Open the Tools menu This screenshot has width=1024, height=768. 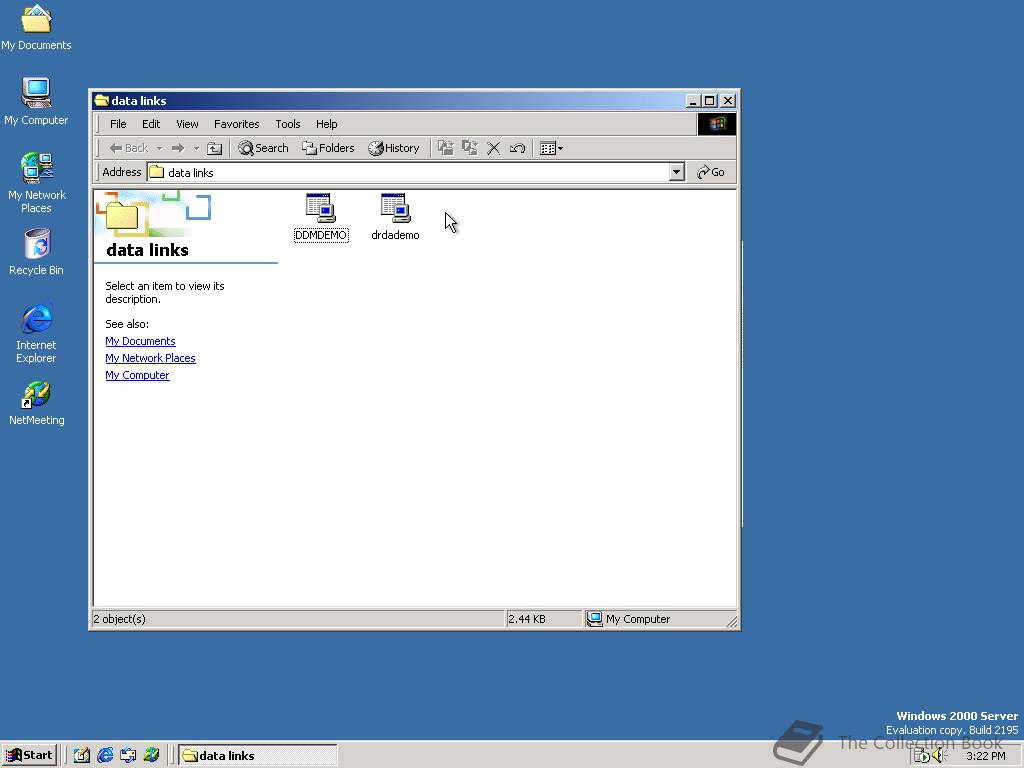287,124
